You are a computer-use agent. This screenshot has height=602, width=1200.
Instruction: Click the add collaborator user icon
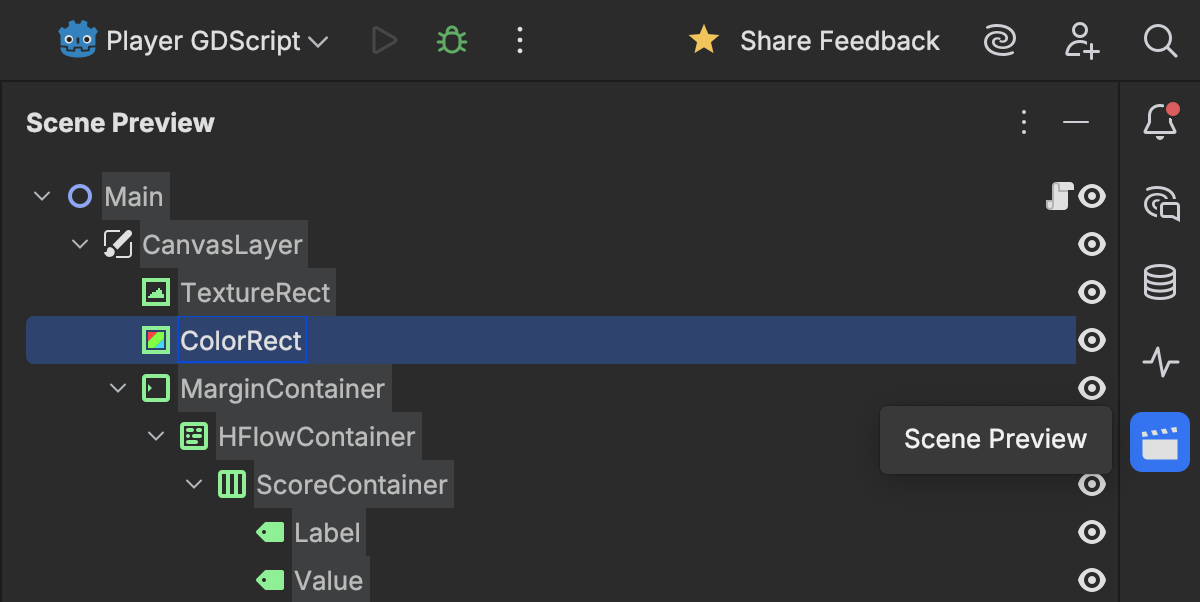pos(1081,41)
